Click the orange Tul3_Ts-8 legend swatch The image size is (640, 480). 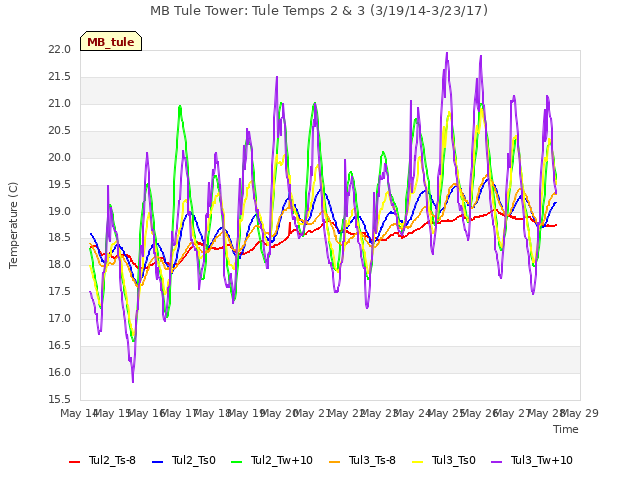[x=335, y=462]
